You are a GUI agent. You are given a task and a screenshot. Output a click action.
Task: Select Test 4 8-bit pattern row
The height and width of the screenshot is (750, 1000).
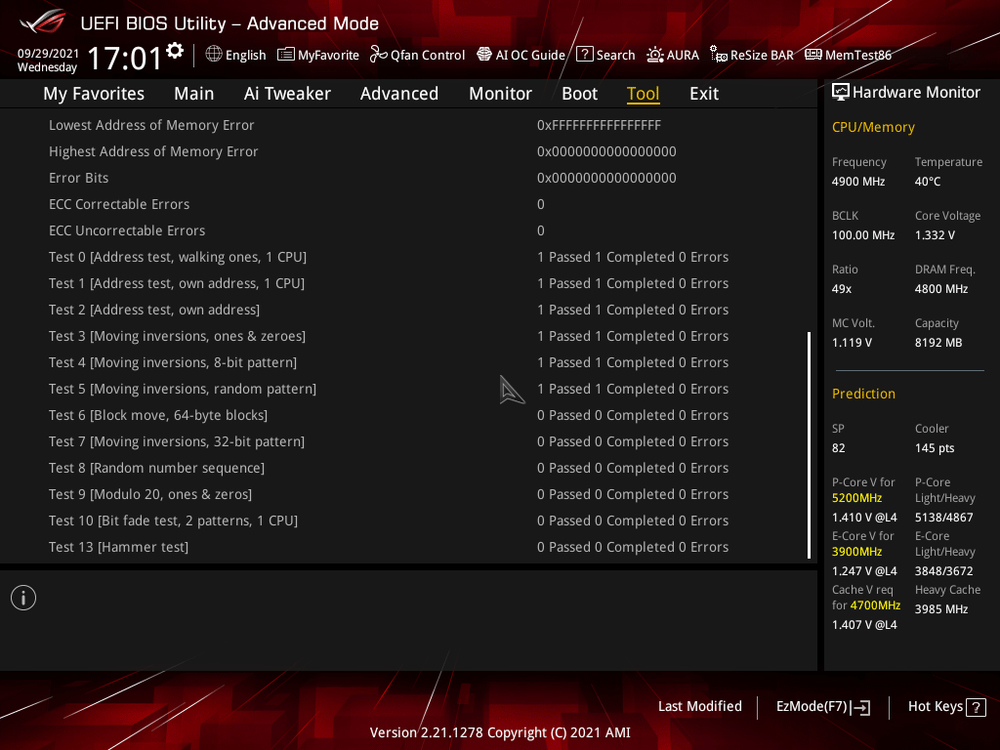[406, 362]
